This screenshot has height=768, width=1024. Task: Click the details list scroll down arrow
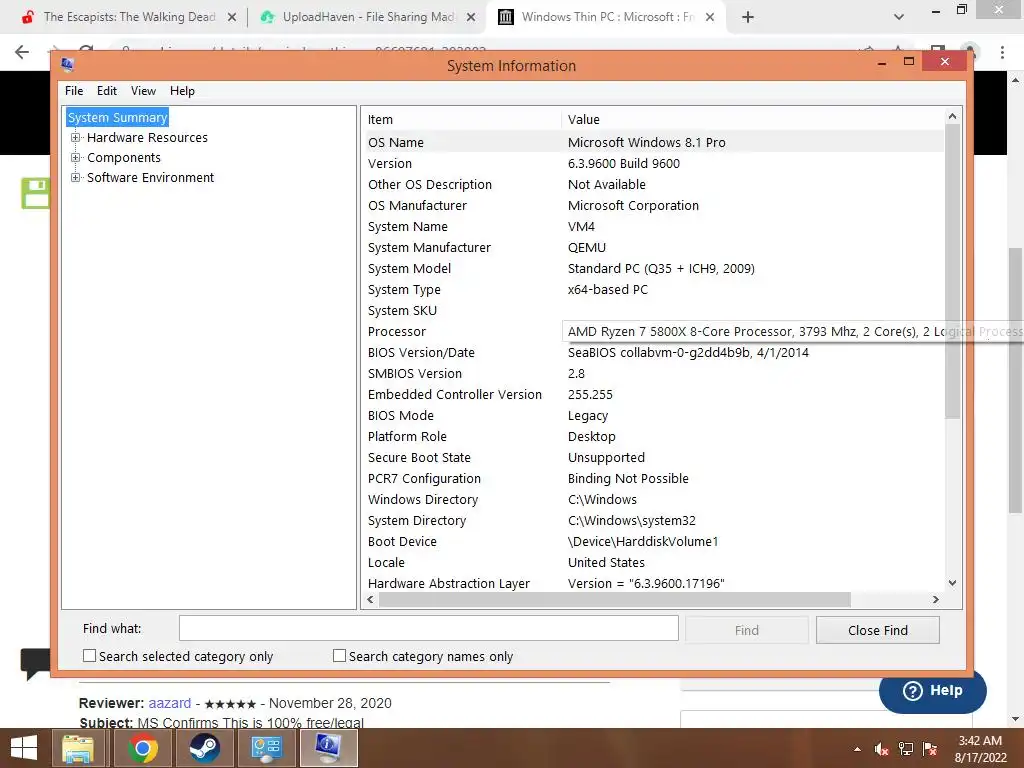[952, 583]
